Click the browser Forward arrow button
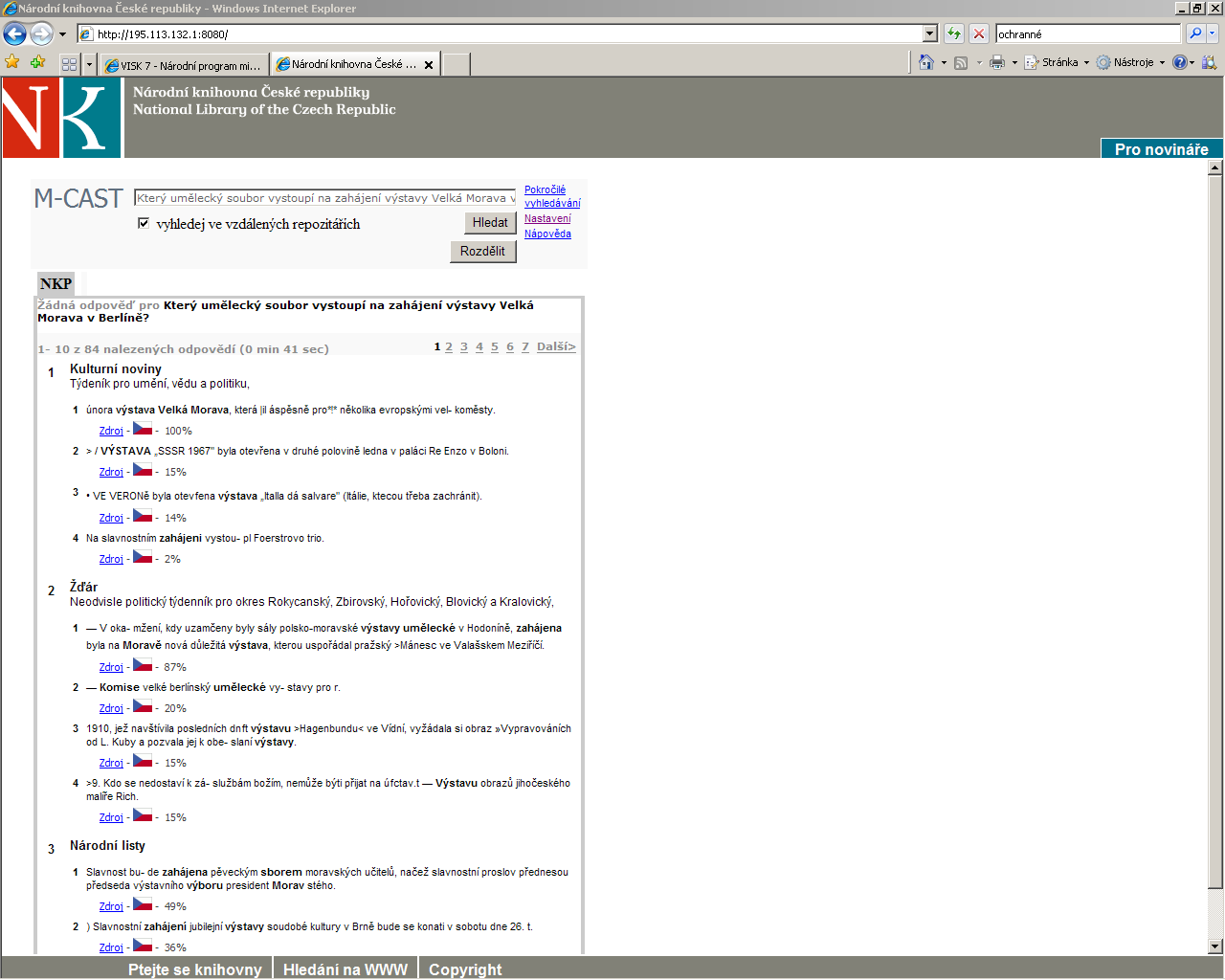Screen dimensions: 1225x980 (41, 34)
